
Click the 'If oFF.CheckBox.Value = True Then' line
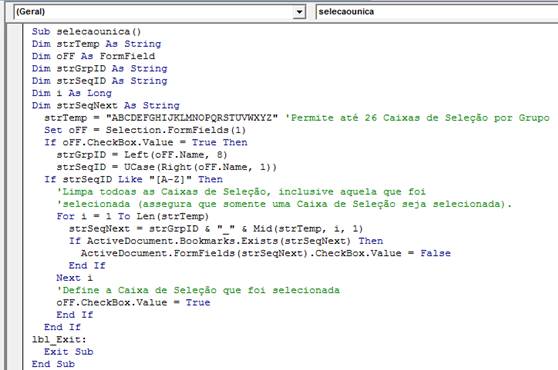tap(146, 143)
